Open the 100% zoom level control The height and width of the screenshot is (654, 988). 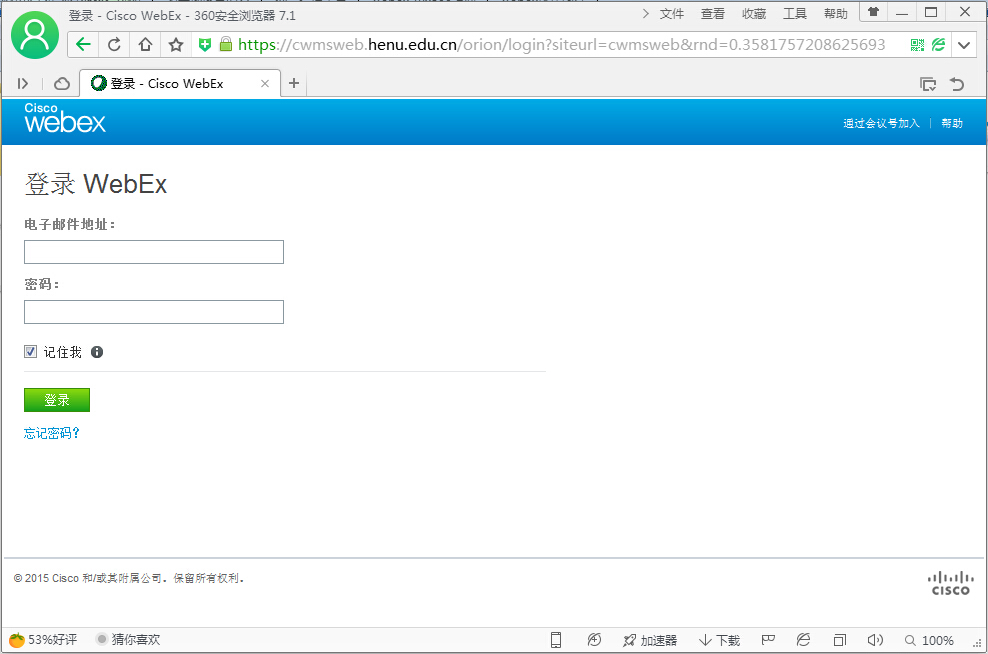pos(929,640)
